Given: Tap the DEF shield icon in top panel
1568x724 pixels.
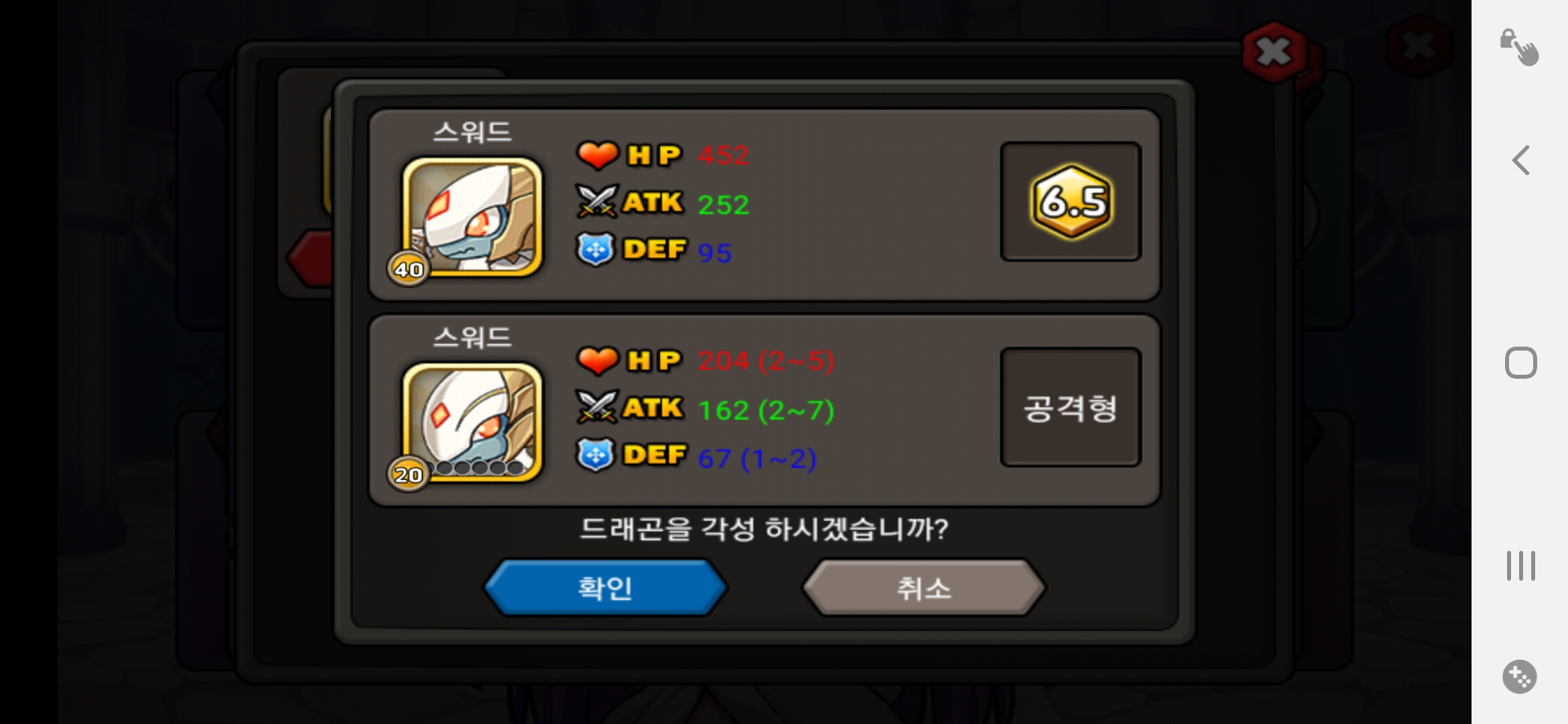Looking at the screenshot, I should pyautogui.click(x=595, y=249).
